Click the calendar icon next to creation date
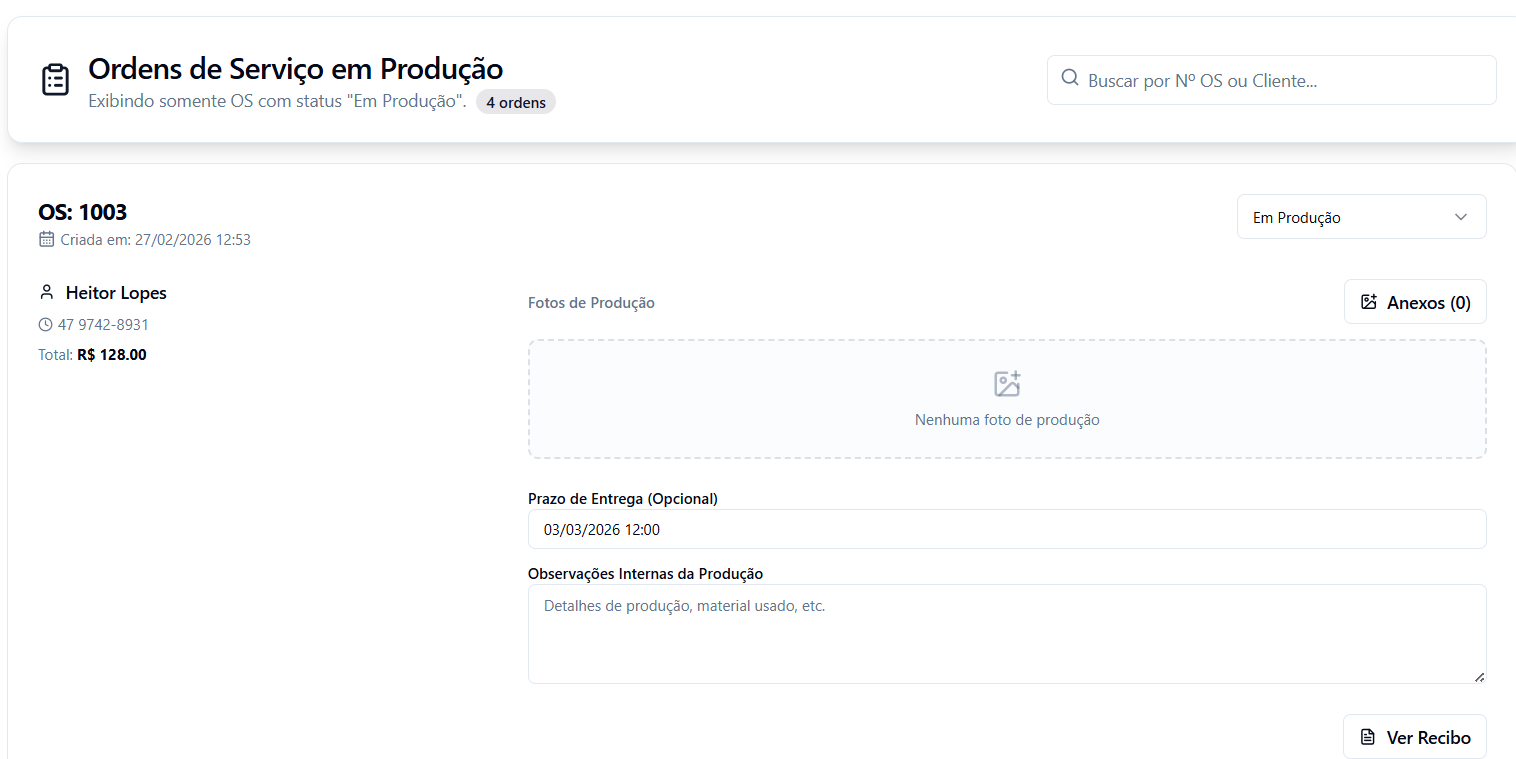1516x759 pixels. click(x=46, y=239)
